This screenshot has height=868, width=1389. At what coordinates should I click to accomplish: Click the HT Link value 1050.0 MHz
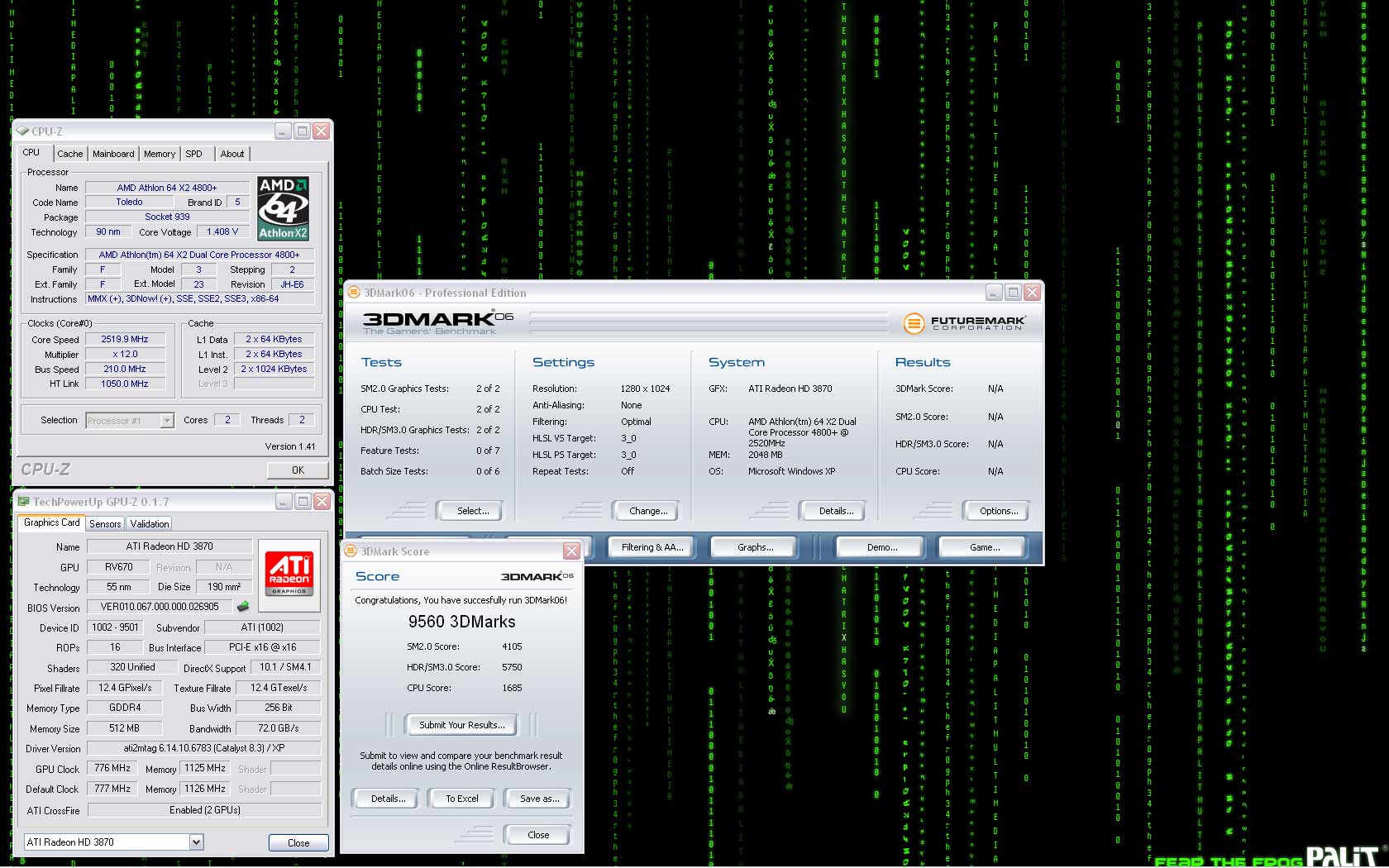[125, 384]
